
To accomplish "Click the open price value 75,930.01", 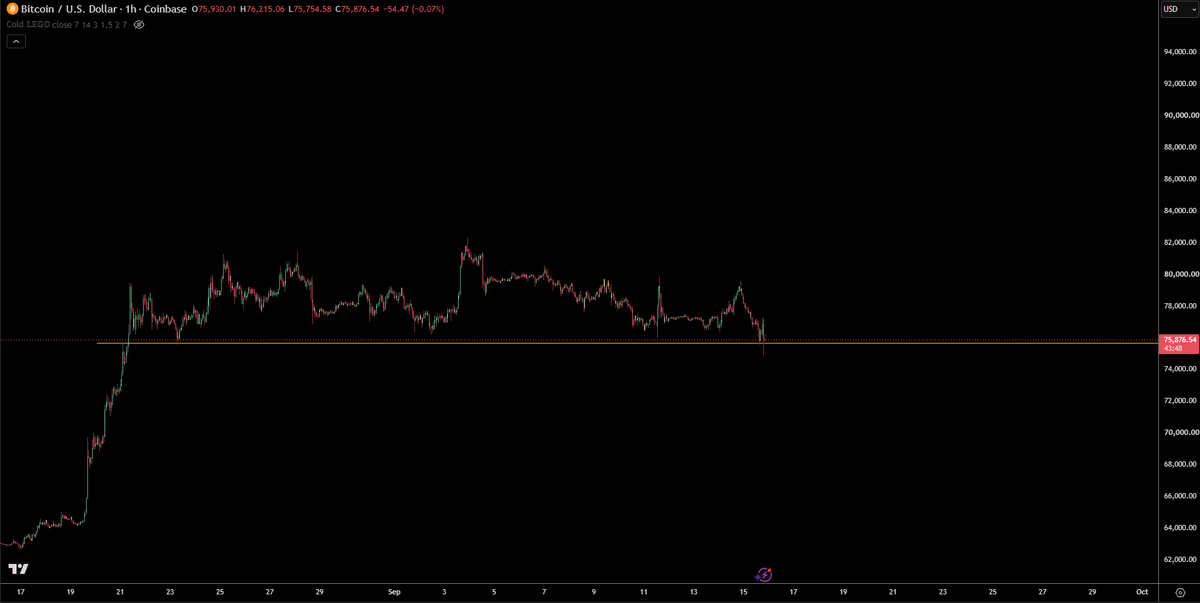I will (x=215, y=9).
